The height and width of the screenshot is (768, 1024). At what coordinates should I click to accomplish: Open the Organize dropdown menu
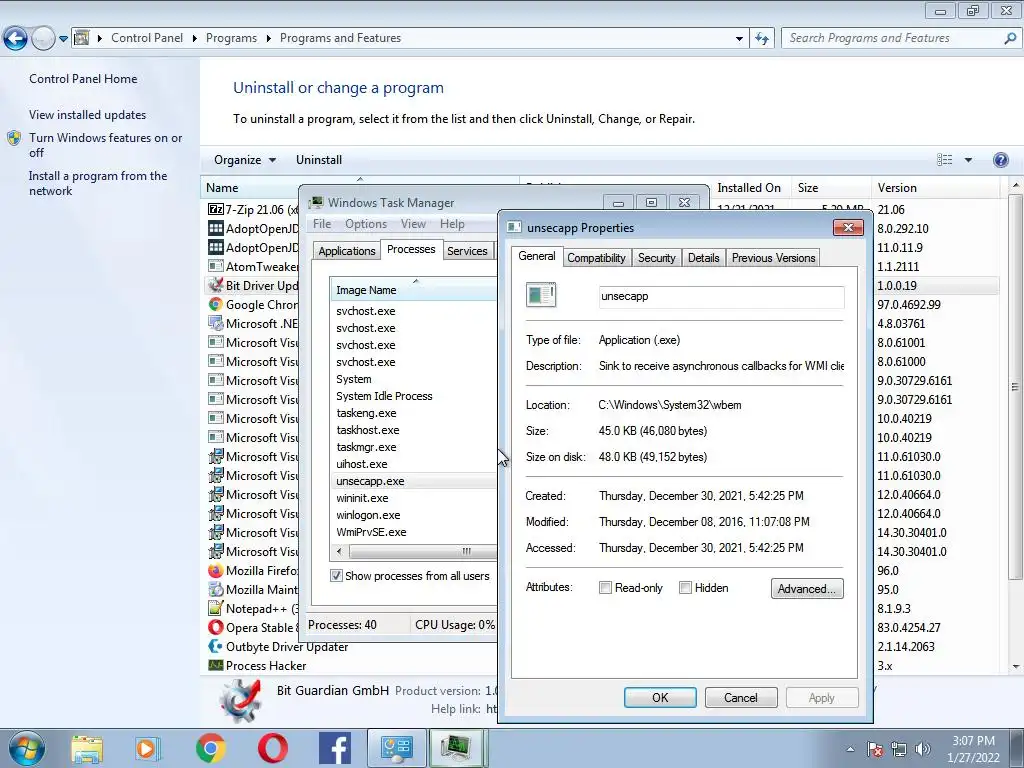coord(245,160)
